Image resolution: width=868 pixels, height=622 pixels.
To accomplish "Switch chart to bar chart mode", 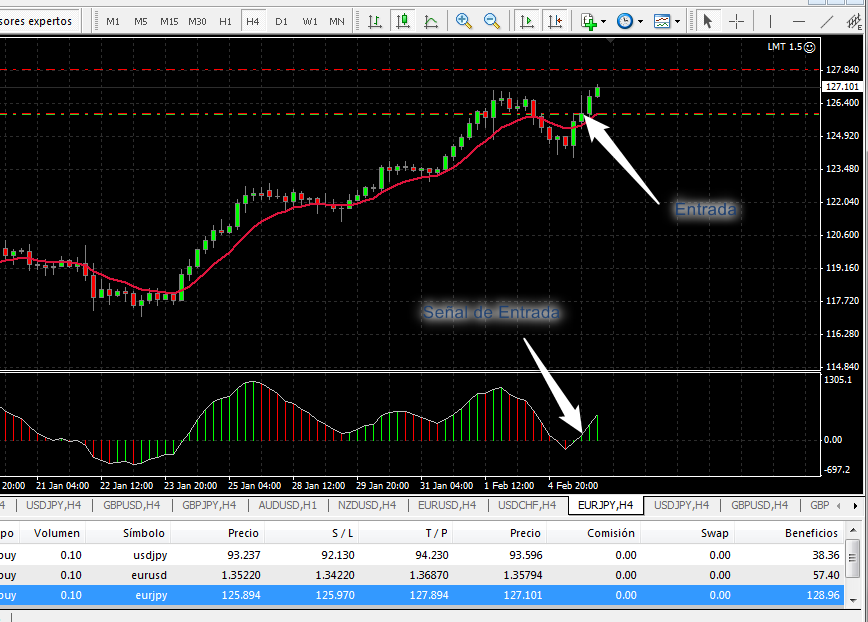I will tap(375, 22).
